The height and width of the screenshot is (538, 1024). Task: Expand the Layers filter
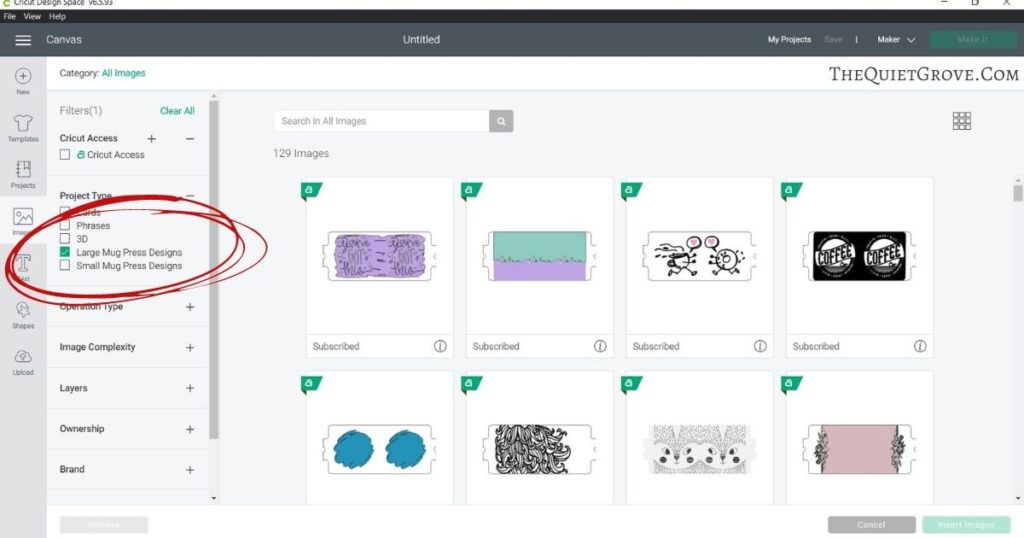[190, 388]
